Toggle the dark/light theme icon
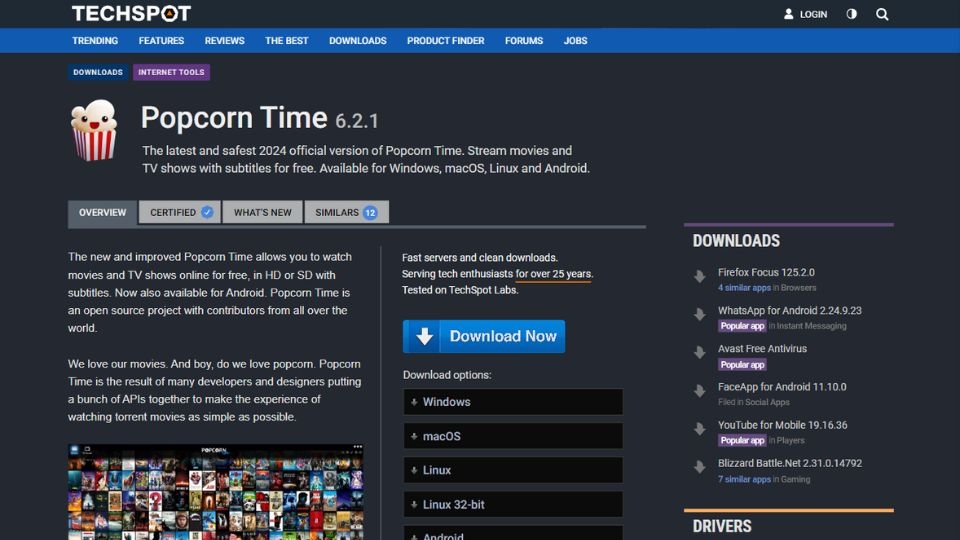Image resolution: width=960 pixels, height=540 pixels. [852, 14]
